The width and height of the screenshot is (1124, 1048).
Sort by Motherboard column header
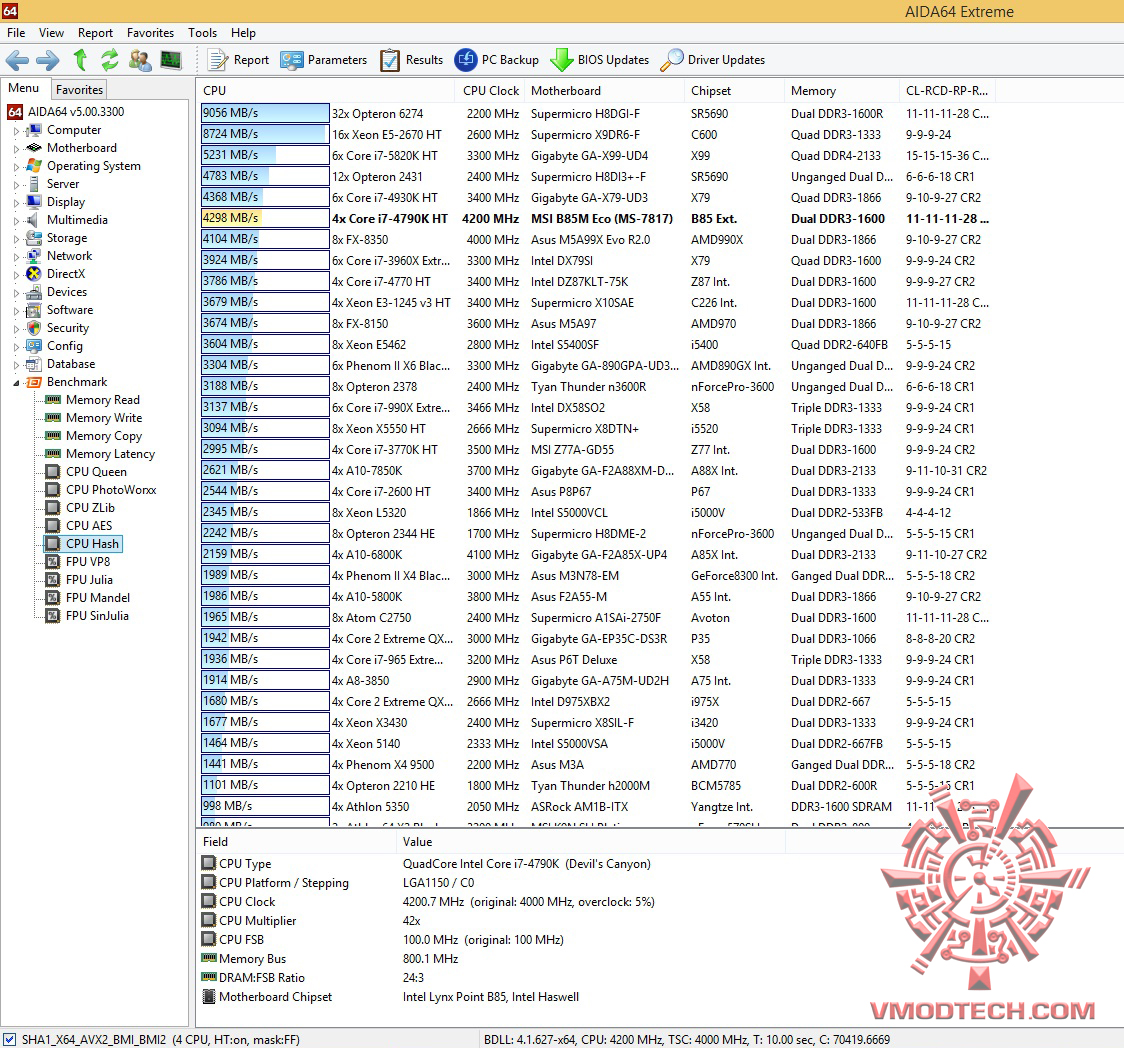[x=604, y=91]
